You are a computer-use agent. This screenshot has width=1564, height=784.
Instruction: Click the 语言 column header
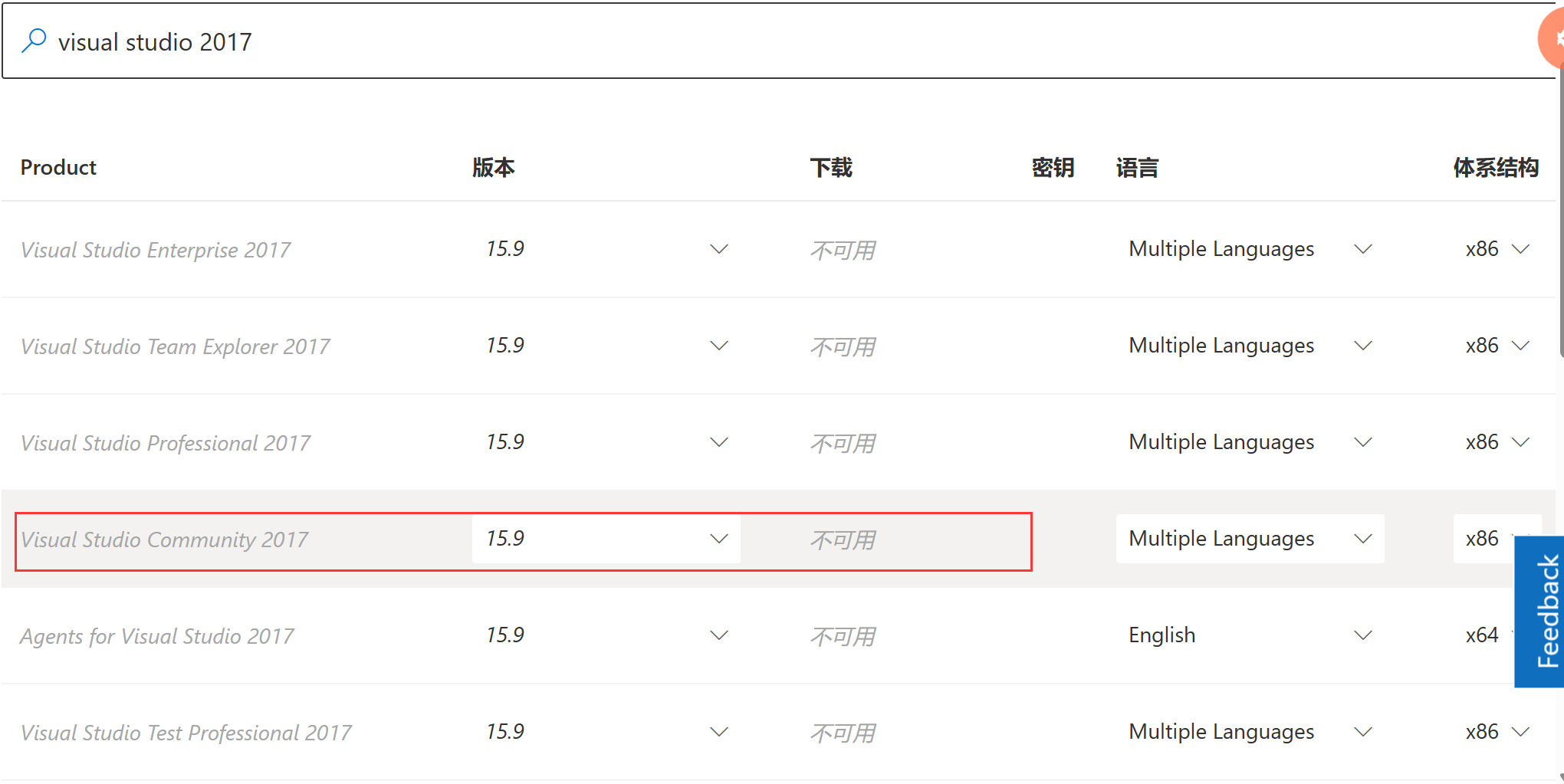1137,167
